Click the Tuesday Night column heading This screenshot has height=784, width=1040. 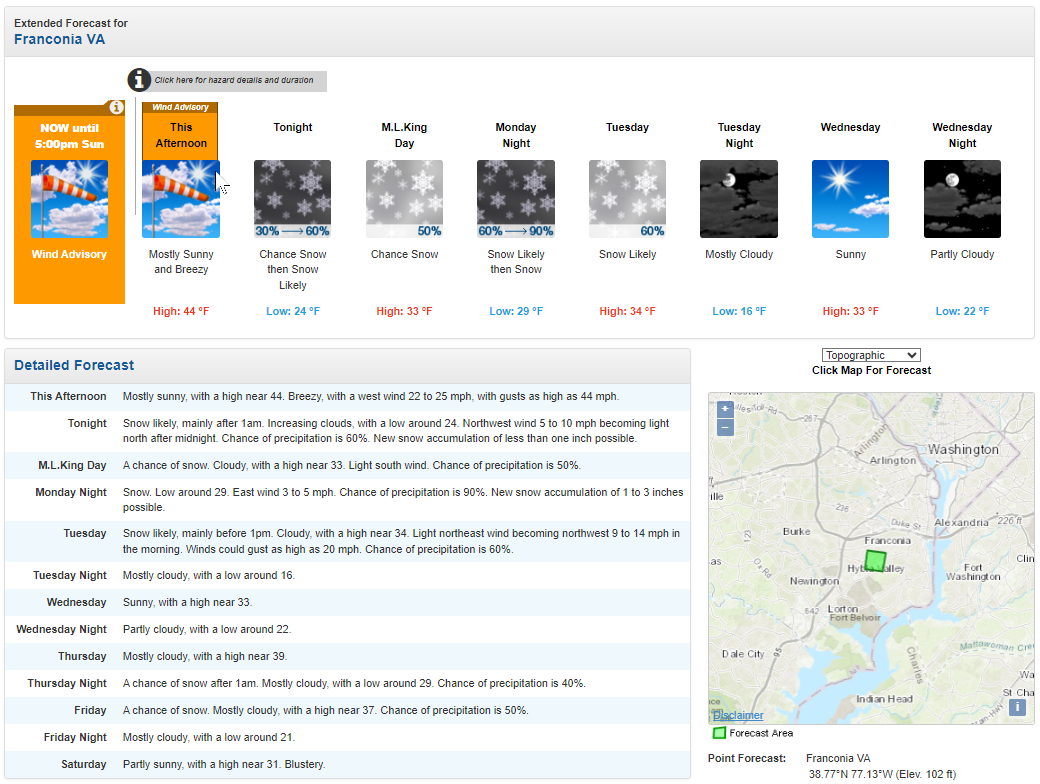[x=739, y=135]
